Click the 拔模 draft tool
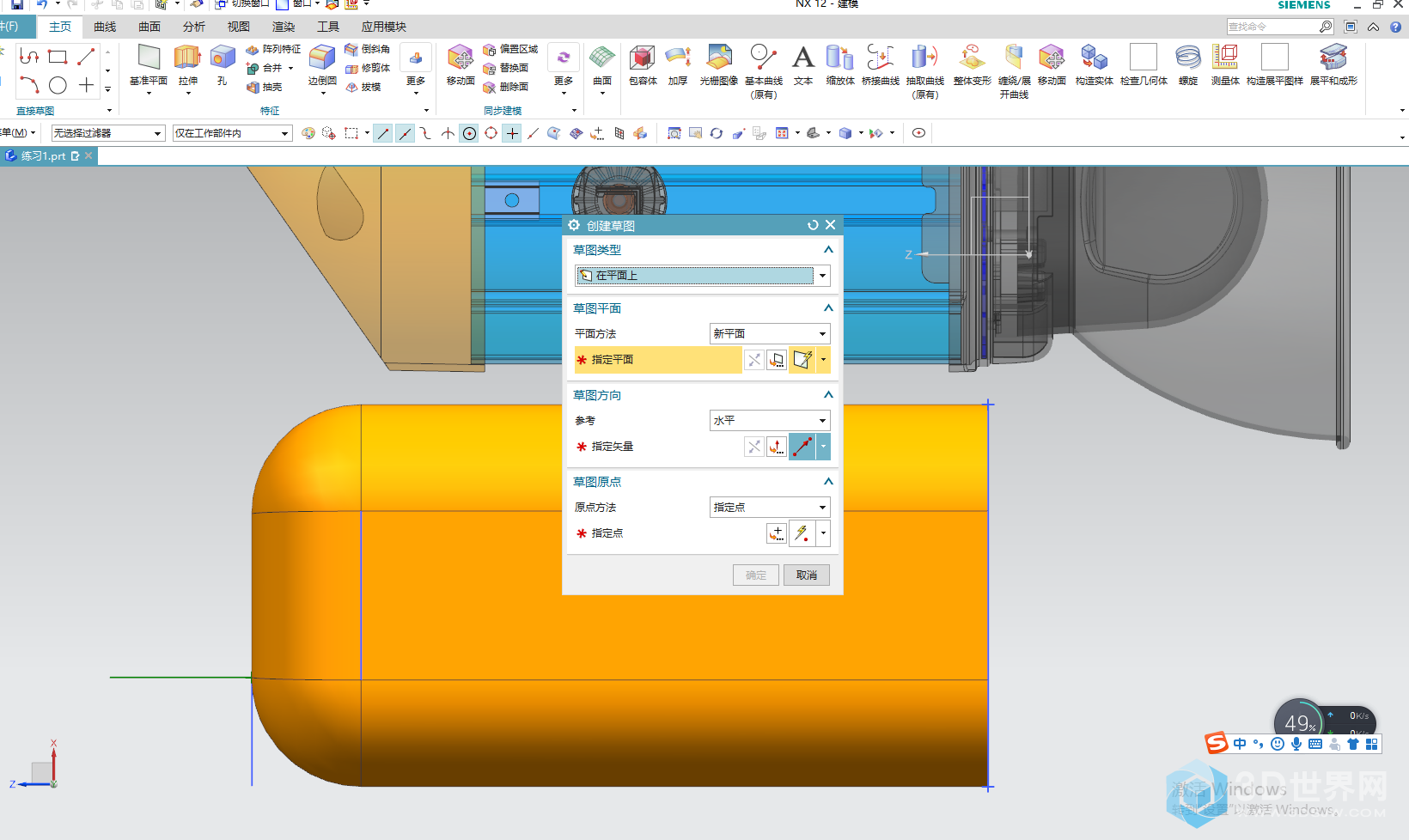The height and width of the screenshot is (840, 1409). point(363,87)
